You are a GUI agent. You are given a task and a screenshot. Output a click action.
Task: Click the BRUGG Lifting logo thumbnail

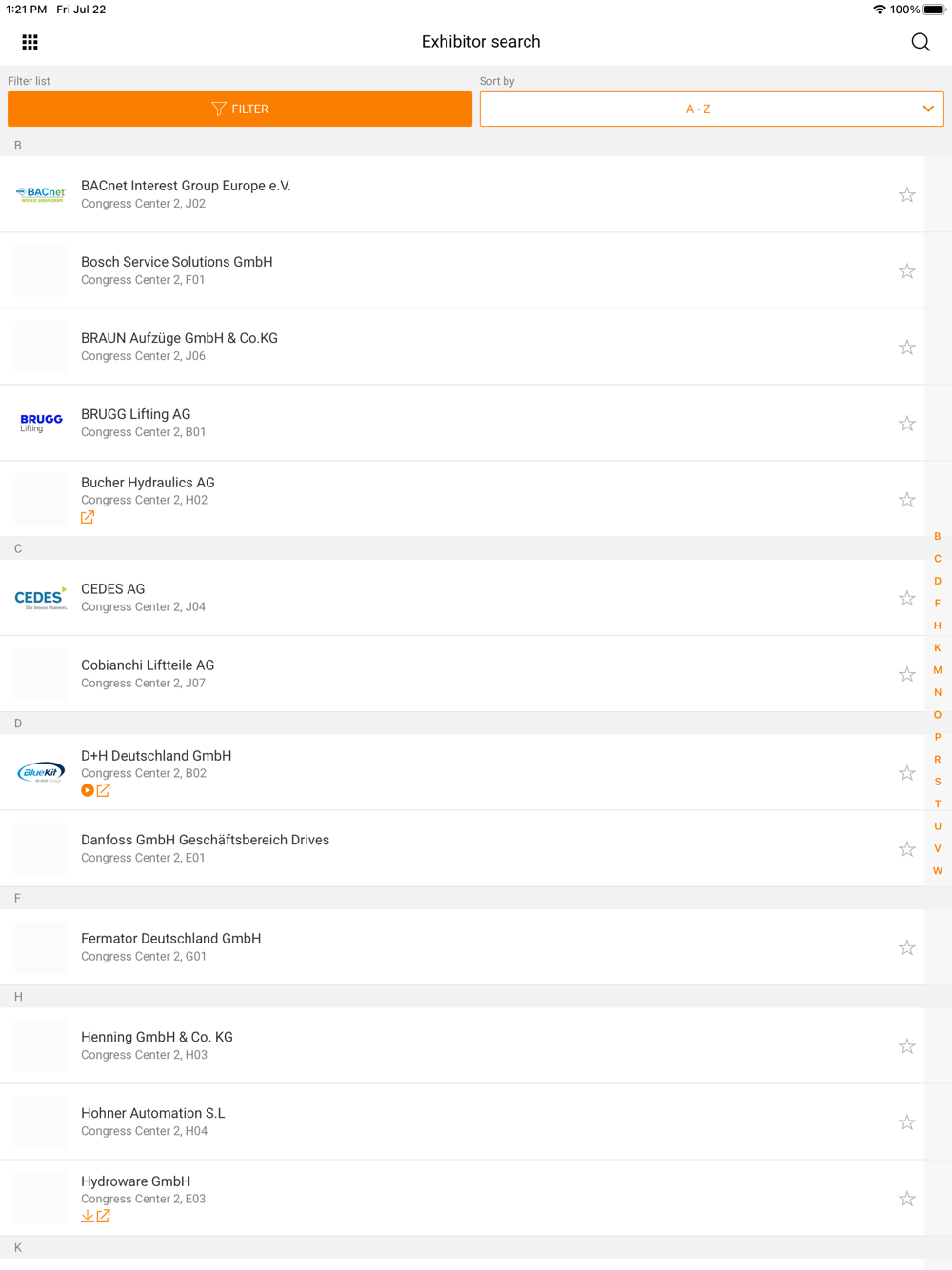coord(41,423)
